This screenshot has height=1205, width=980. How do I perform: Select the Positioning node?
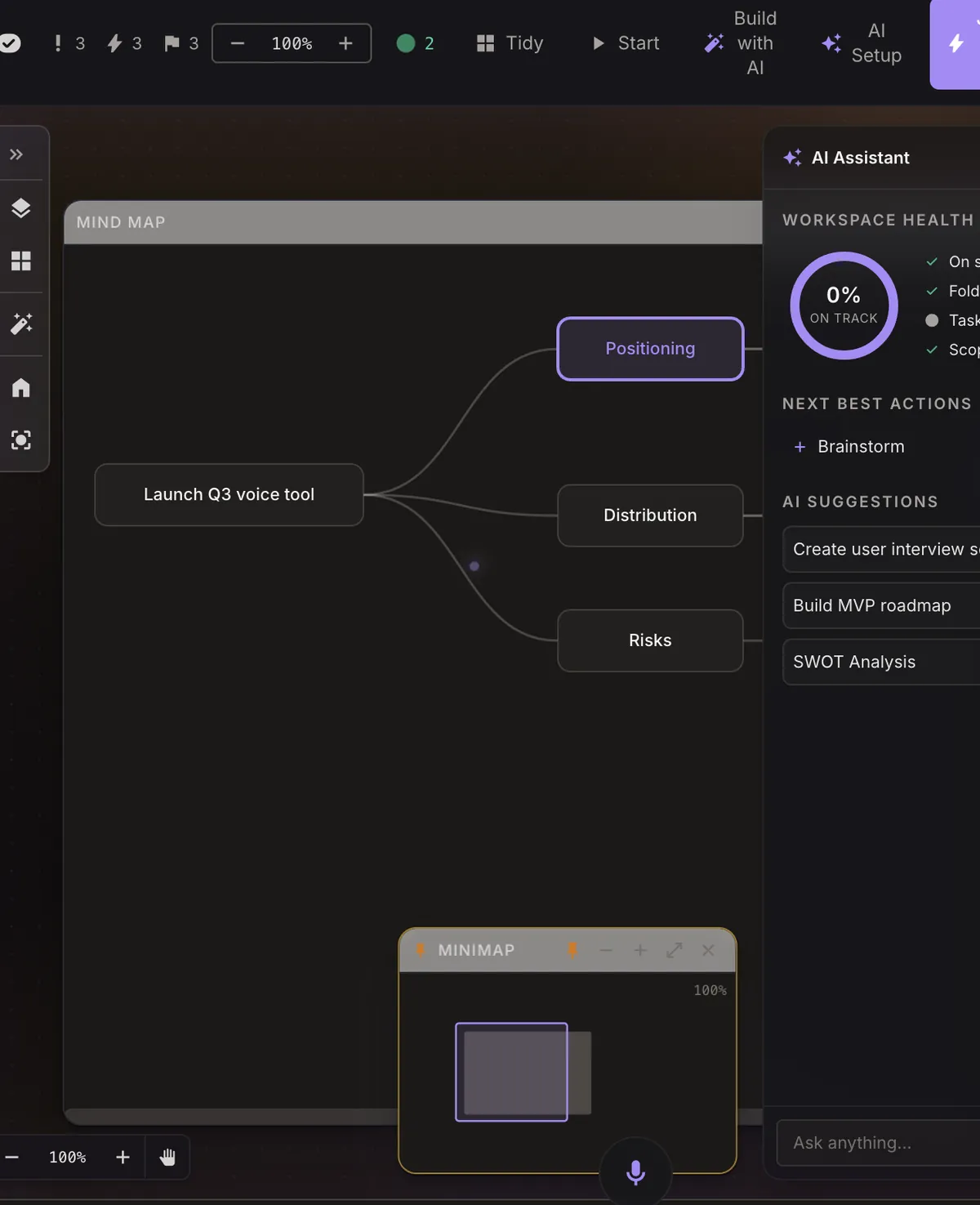click(650, 349)
